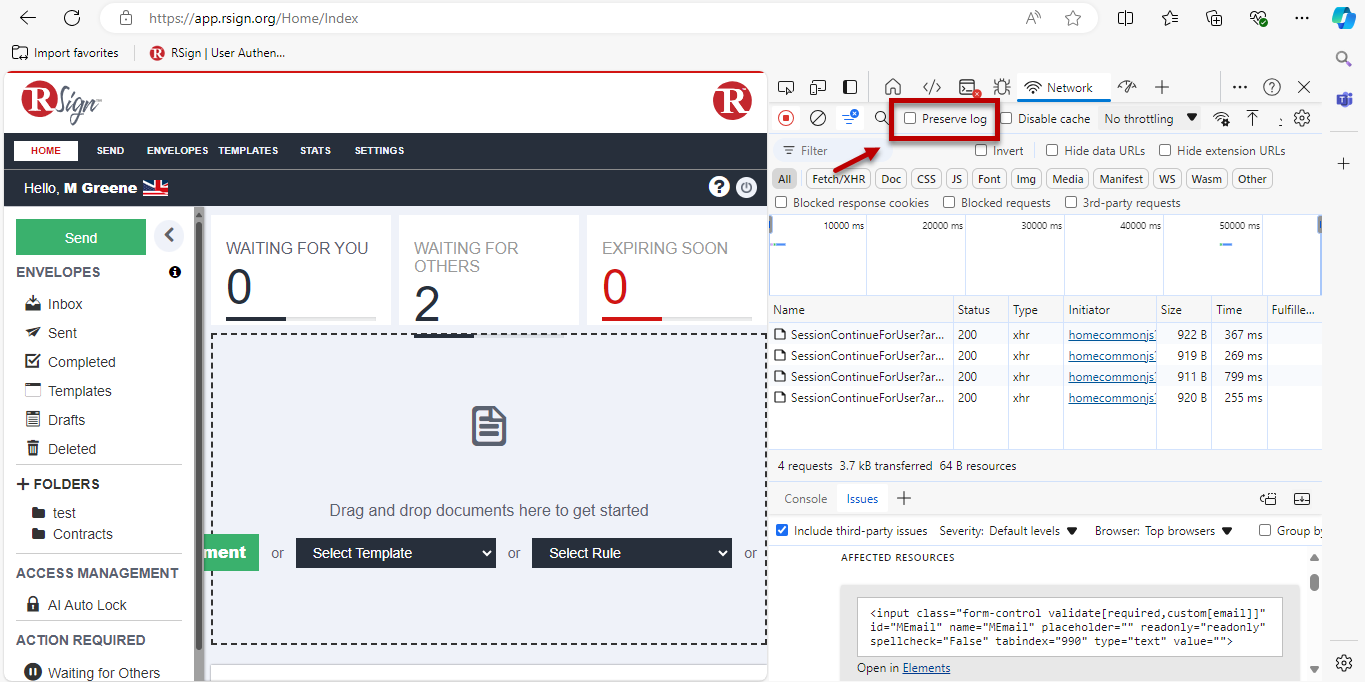Open the Severity Default levels dropdown
This screenshot has width=1365, height=682.
[1033, 531]
